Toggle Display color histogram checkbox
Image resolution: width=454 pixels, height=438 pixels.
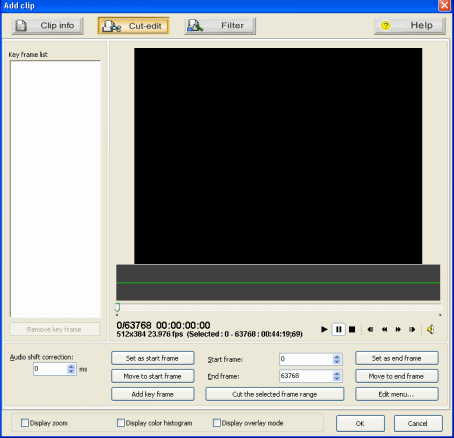(x=121, y=423)
